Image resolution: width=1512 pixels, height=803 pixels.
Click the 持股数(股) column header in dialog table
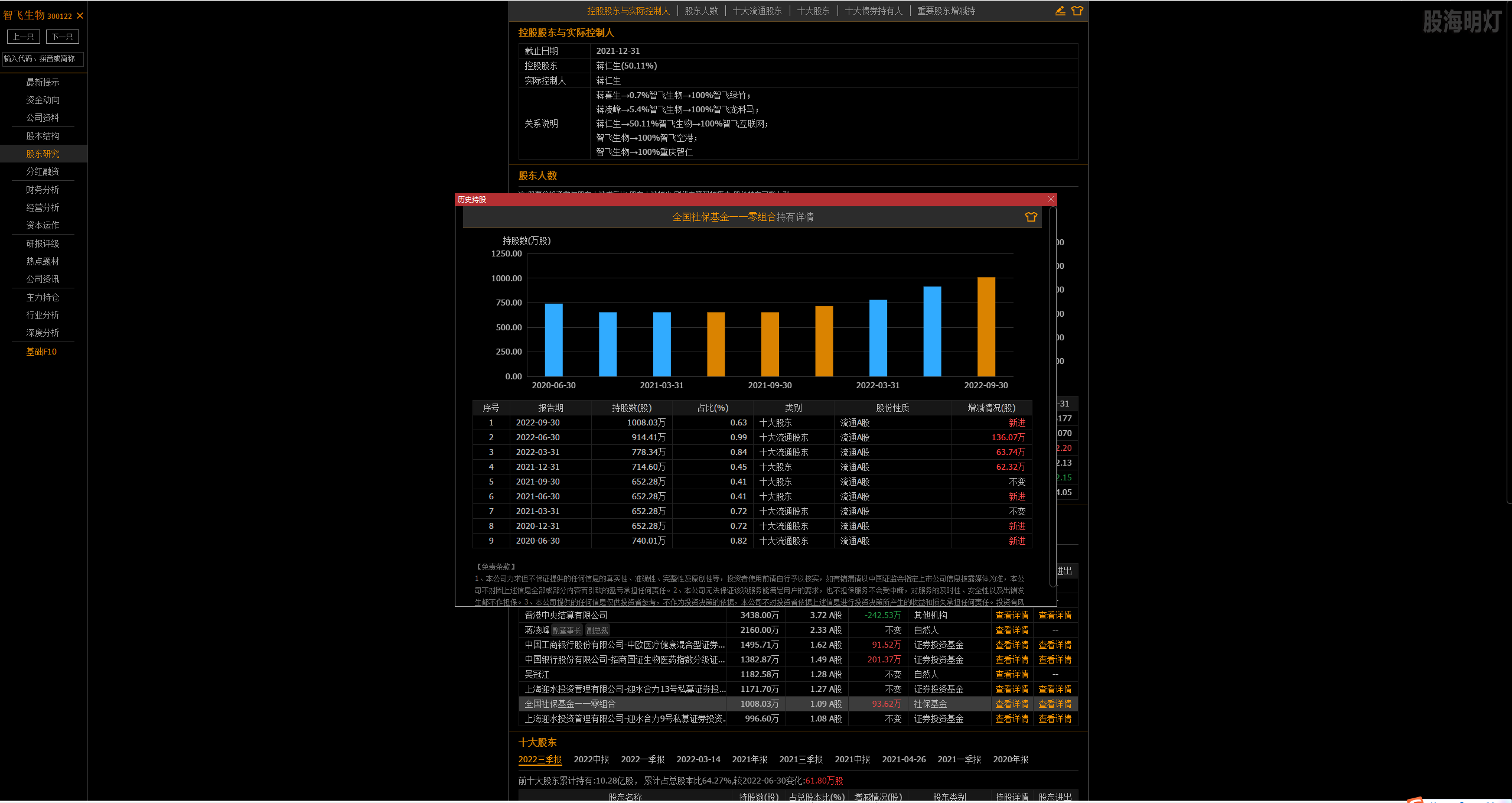(631, 408)
